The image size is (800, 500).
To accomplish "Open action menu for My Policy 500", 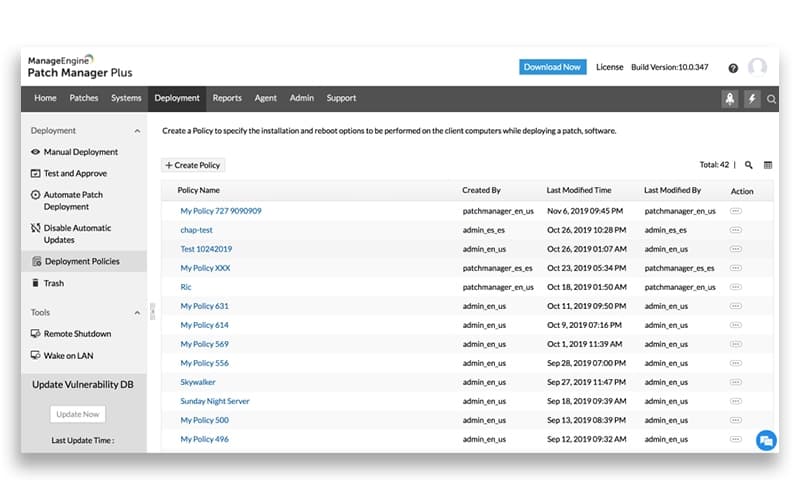I will (735, 420).
